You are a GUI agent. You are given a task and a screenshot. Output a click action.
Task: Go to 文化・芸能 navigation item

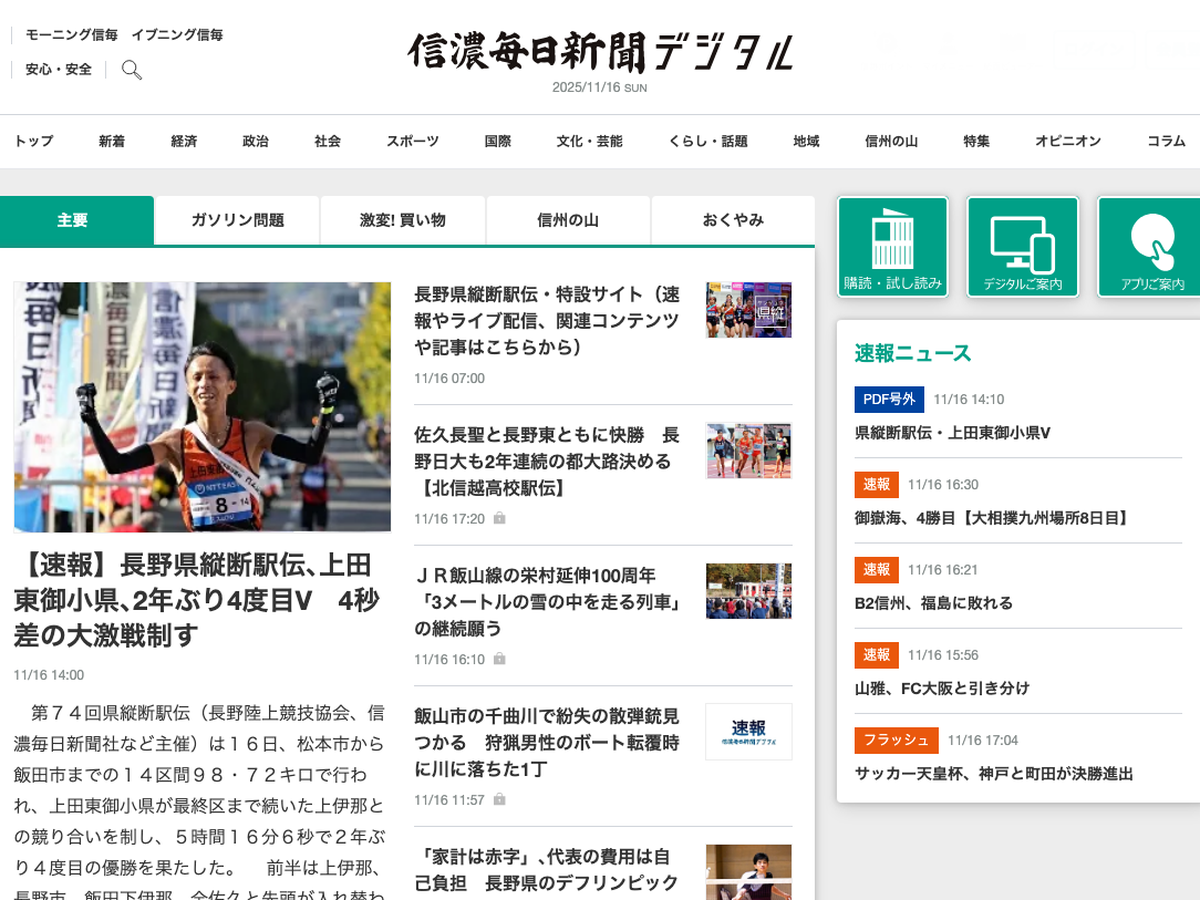pyautogui.click(x=589, y=141)
